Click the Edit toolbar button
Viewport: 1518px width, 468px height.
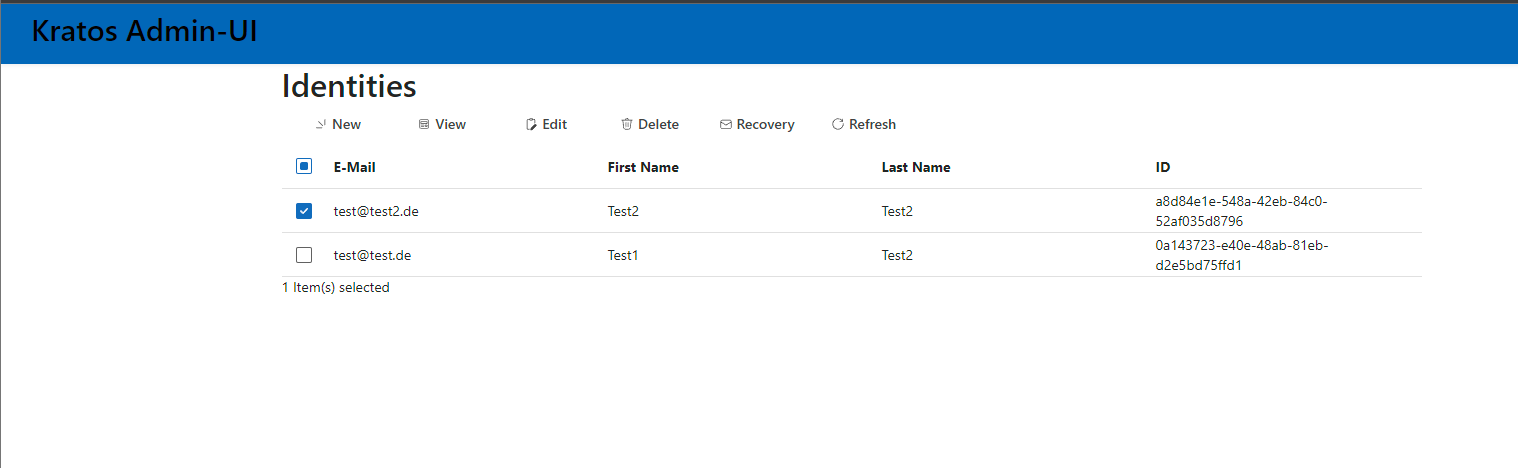pyautogui.click(x=547, y=125)
